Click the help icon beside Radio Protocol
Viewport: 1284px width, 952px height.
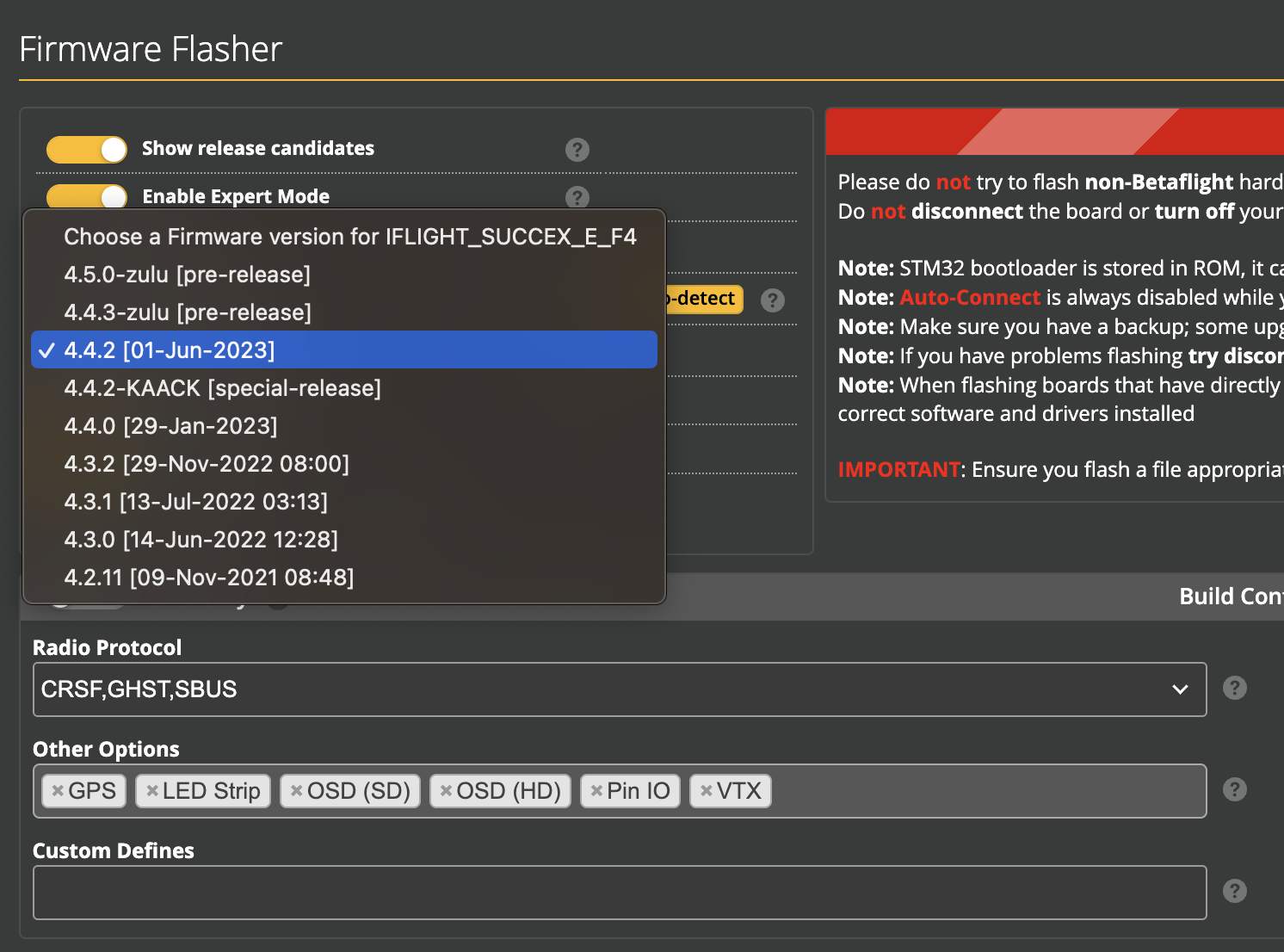coord(1235,688)
